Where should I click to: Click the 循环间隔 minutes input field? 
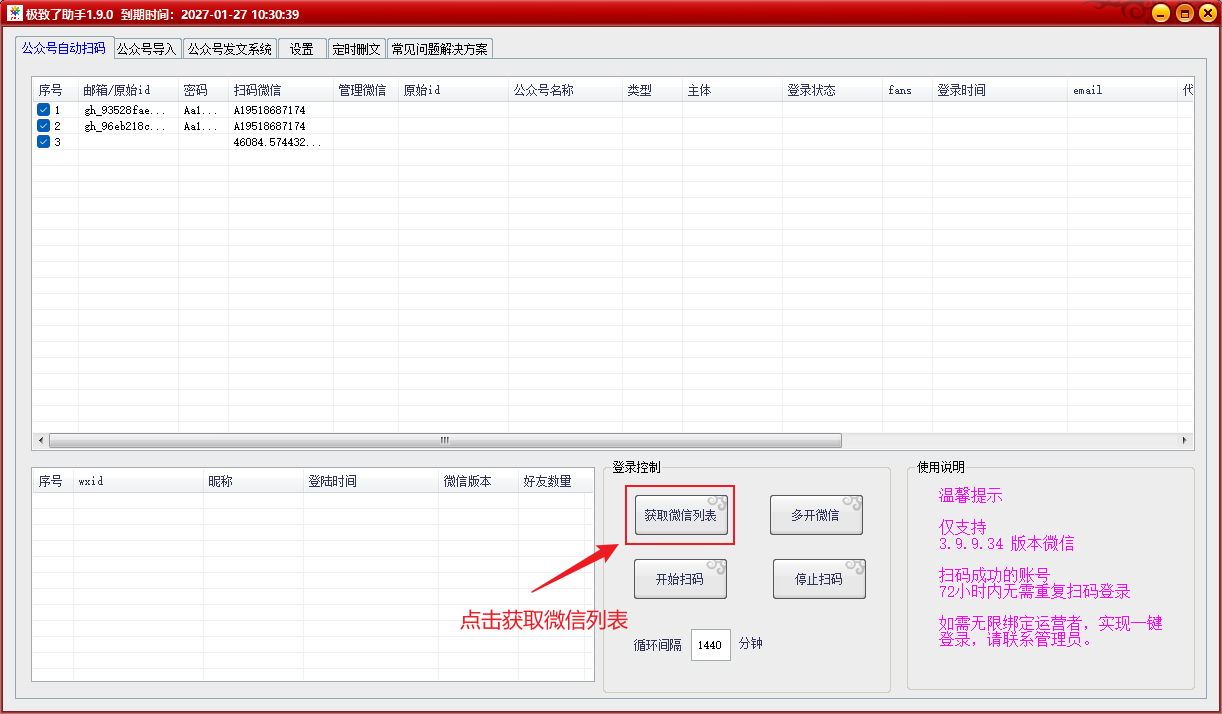pos(710,645)
